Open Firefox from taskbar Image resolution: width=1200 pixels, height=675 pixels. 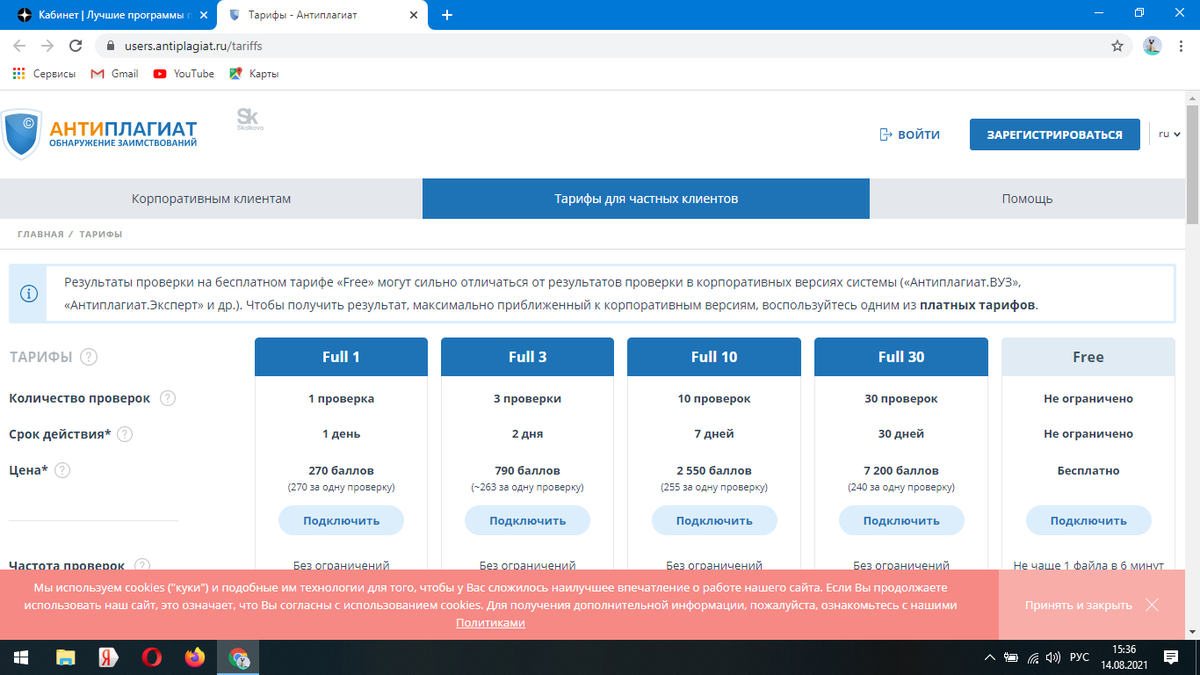coord(195,657)
